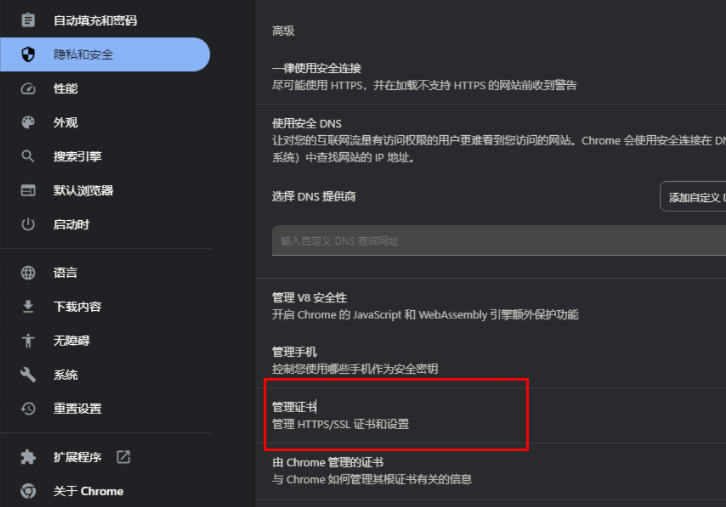
Task: Click the 使用安全 DNS setting title
Action: click(307, 124)
